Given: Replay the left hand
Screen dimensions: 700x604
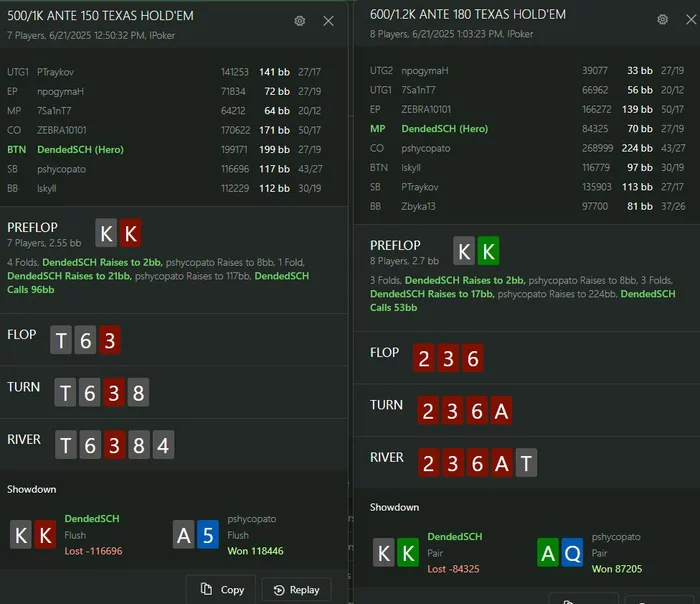Looking at the screenshot, I should [296, 590].
